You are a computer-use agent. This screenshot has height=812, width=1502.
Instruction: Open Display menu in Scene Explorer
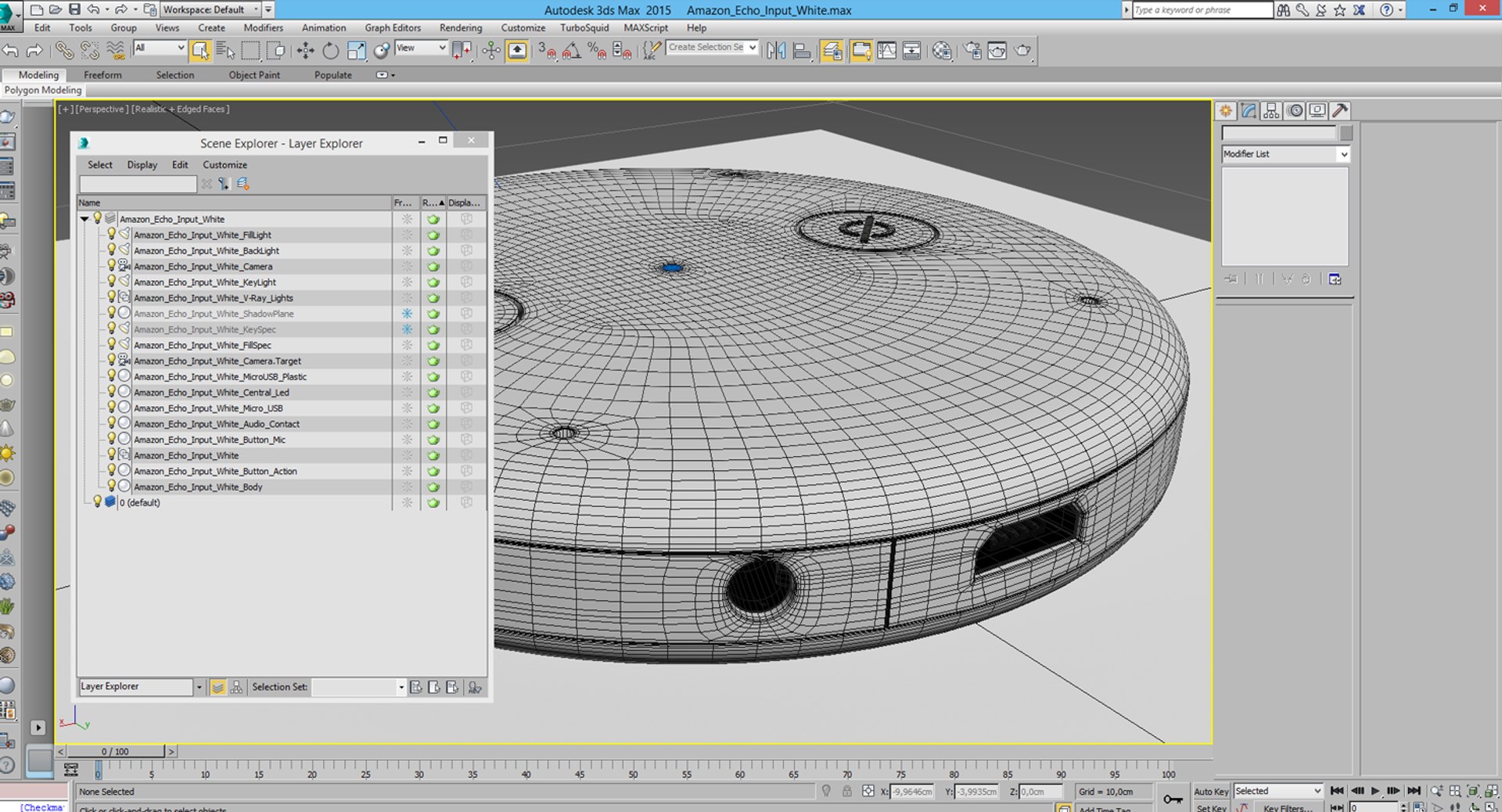pos(142,165)
